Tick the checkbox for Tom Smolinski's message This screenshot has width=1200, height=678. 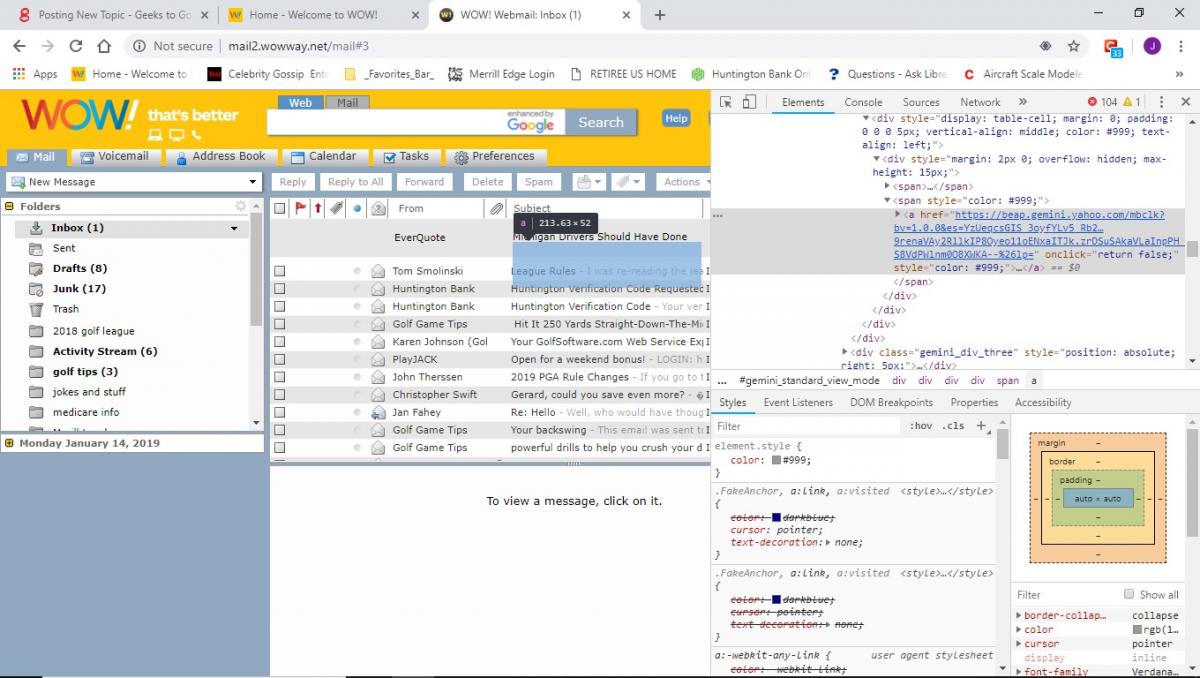280,271
